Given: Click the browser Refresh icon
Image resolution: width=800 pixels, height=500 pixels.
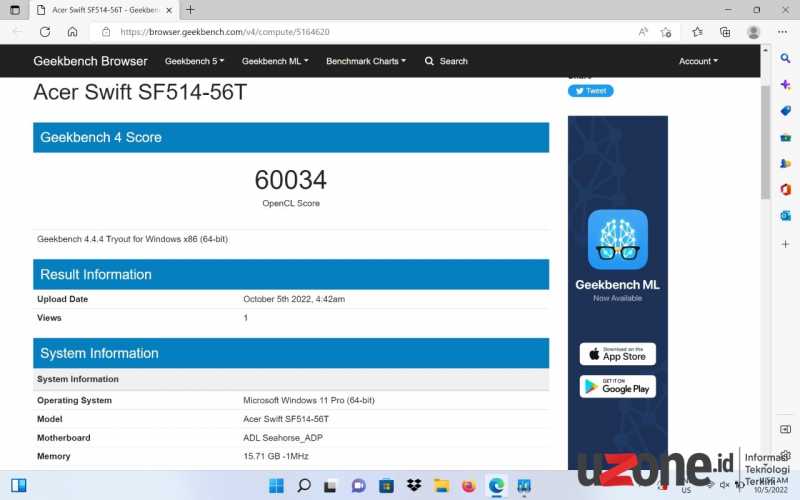Looking at the screenshot, I should 45,32.
